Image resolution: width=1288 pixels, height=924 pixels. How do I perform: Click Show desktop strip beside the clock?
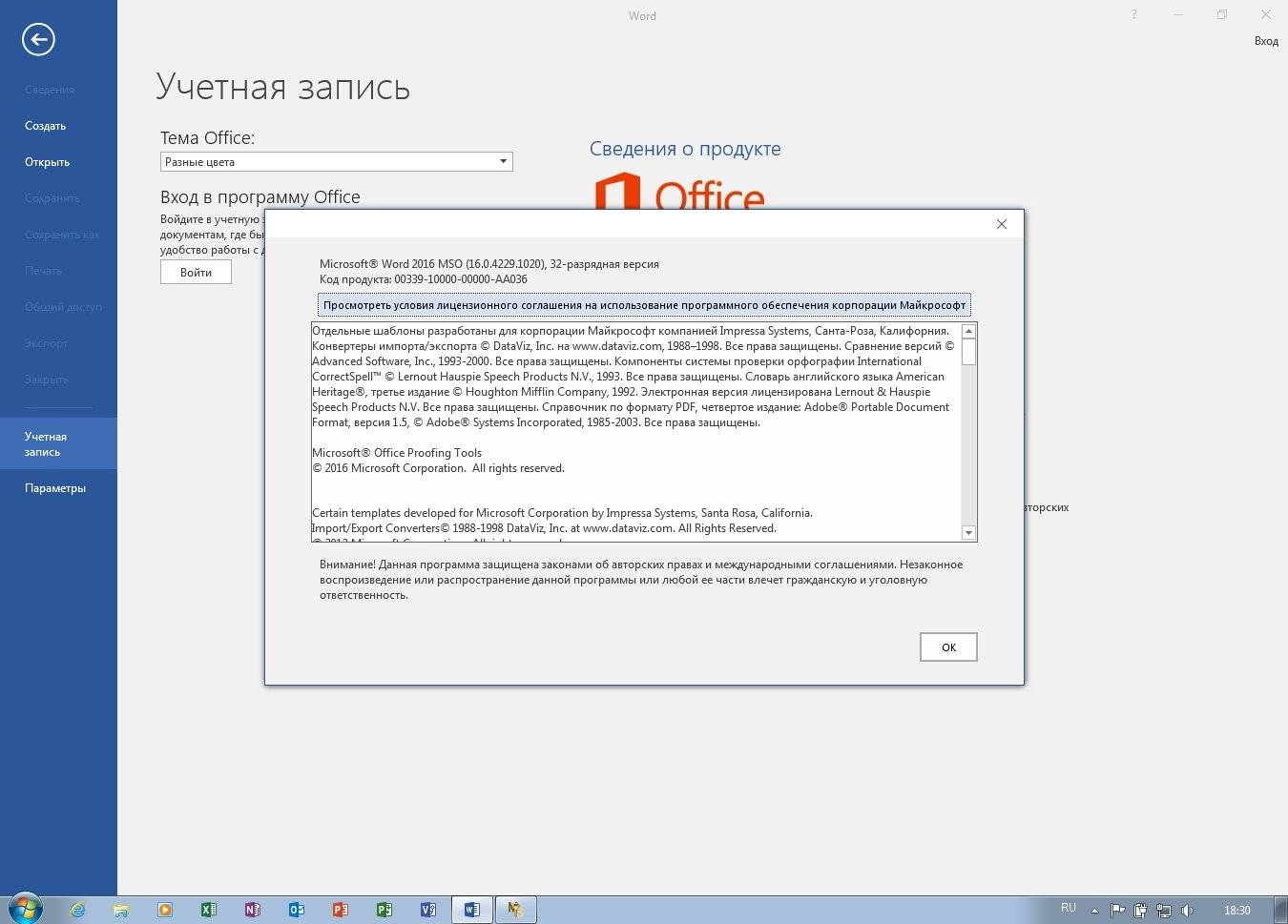pyautogui.click(x=1280, y=910)
